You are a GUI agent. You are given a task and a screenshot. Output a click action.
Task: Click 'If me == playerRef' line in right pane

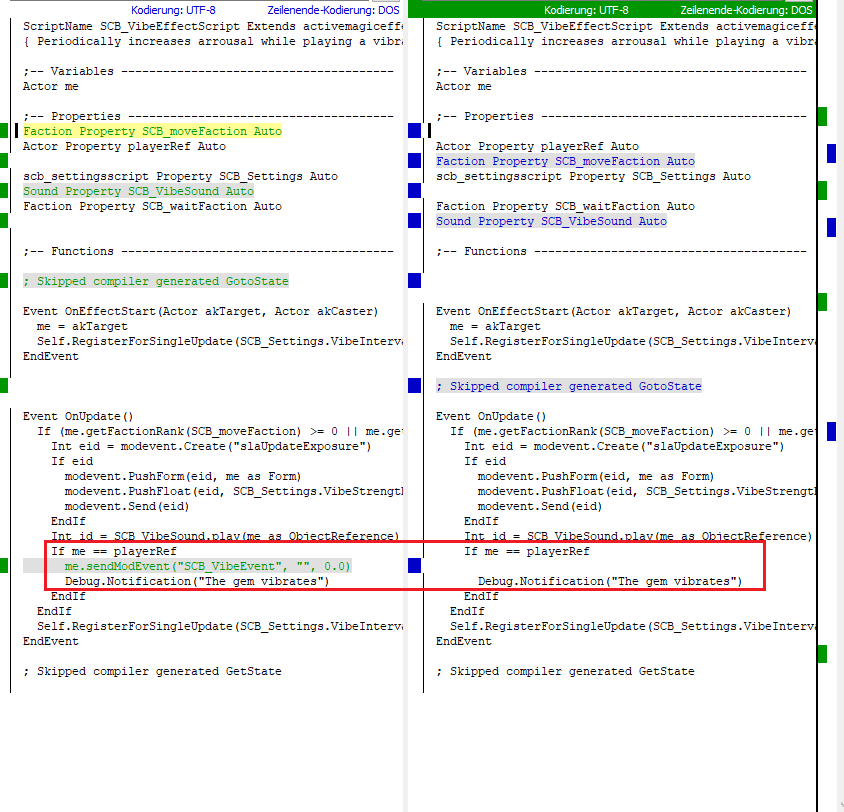526,552
